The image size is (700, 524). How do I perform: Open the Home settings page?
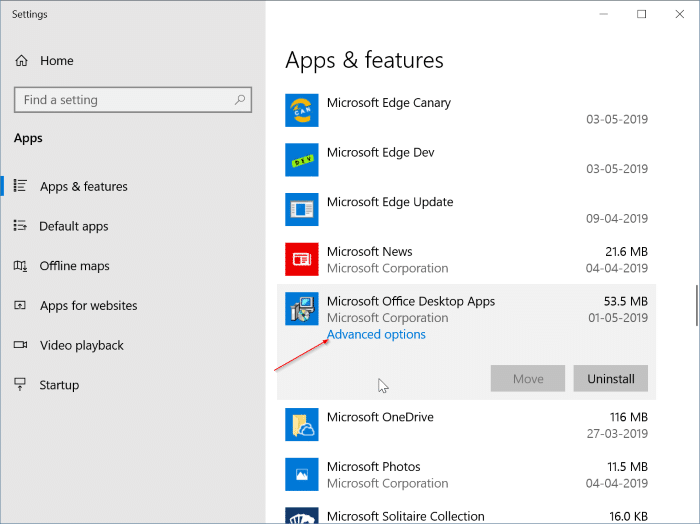57,61
